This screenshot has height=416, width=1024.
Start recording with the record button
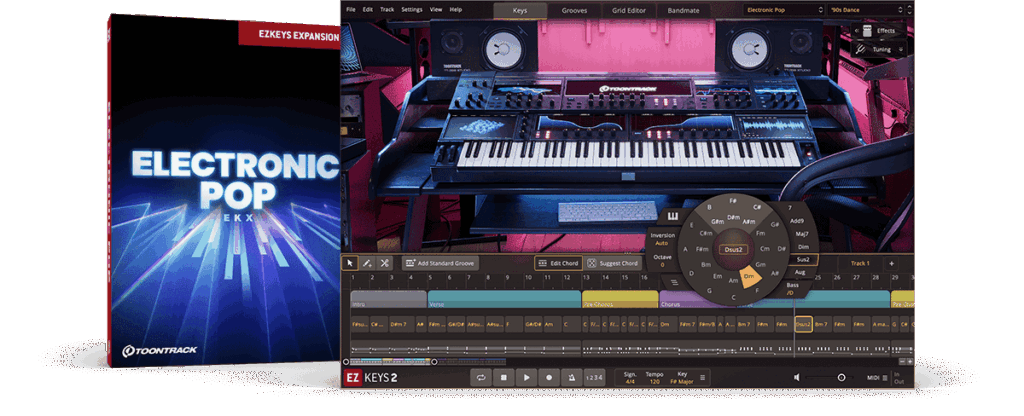pyautogui.click(x=549, y=377)
